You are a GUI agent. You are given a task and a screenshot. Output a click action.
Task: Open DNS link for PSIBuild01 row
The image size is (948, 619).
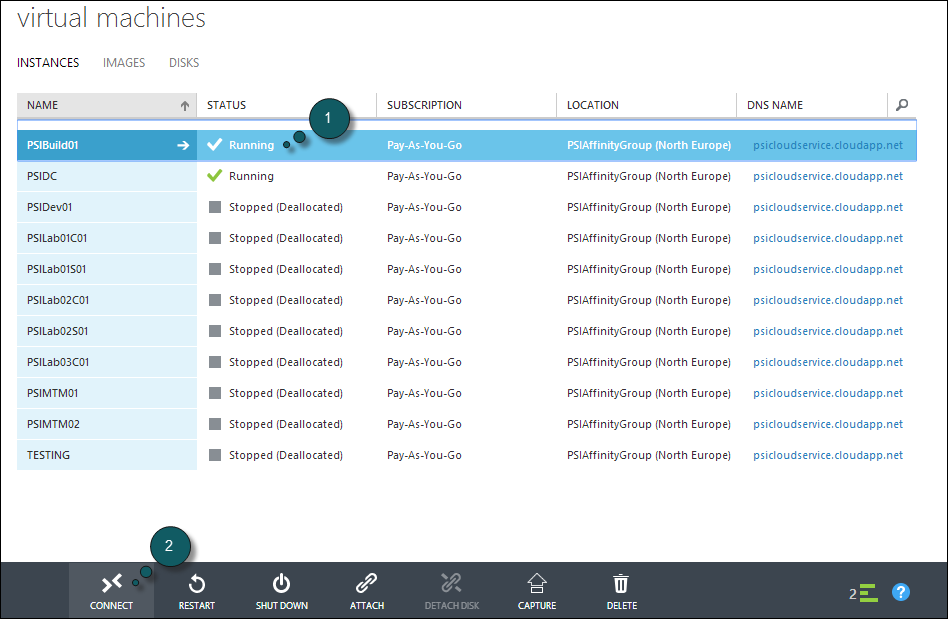click(x=828, y=145)
